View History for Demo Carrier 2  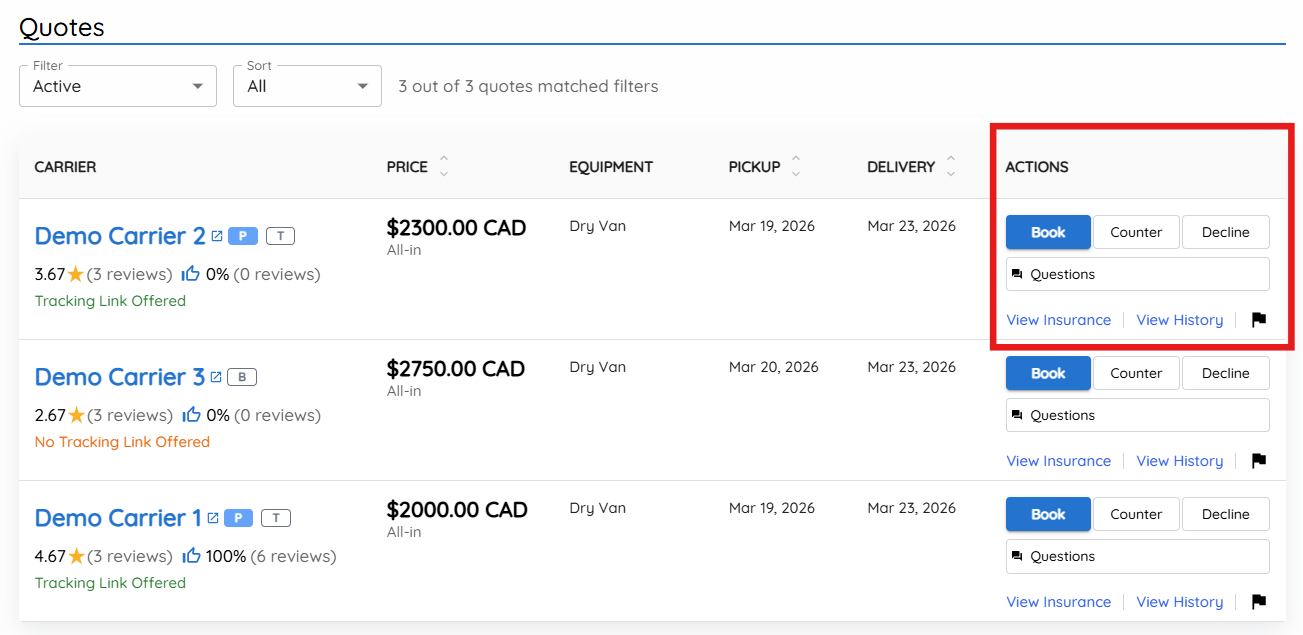(1180, 320)
